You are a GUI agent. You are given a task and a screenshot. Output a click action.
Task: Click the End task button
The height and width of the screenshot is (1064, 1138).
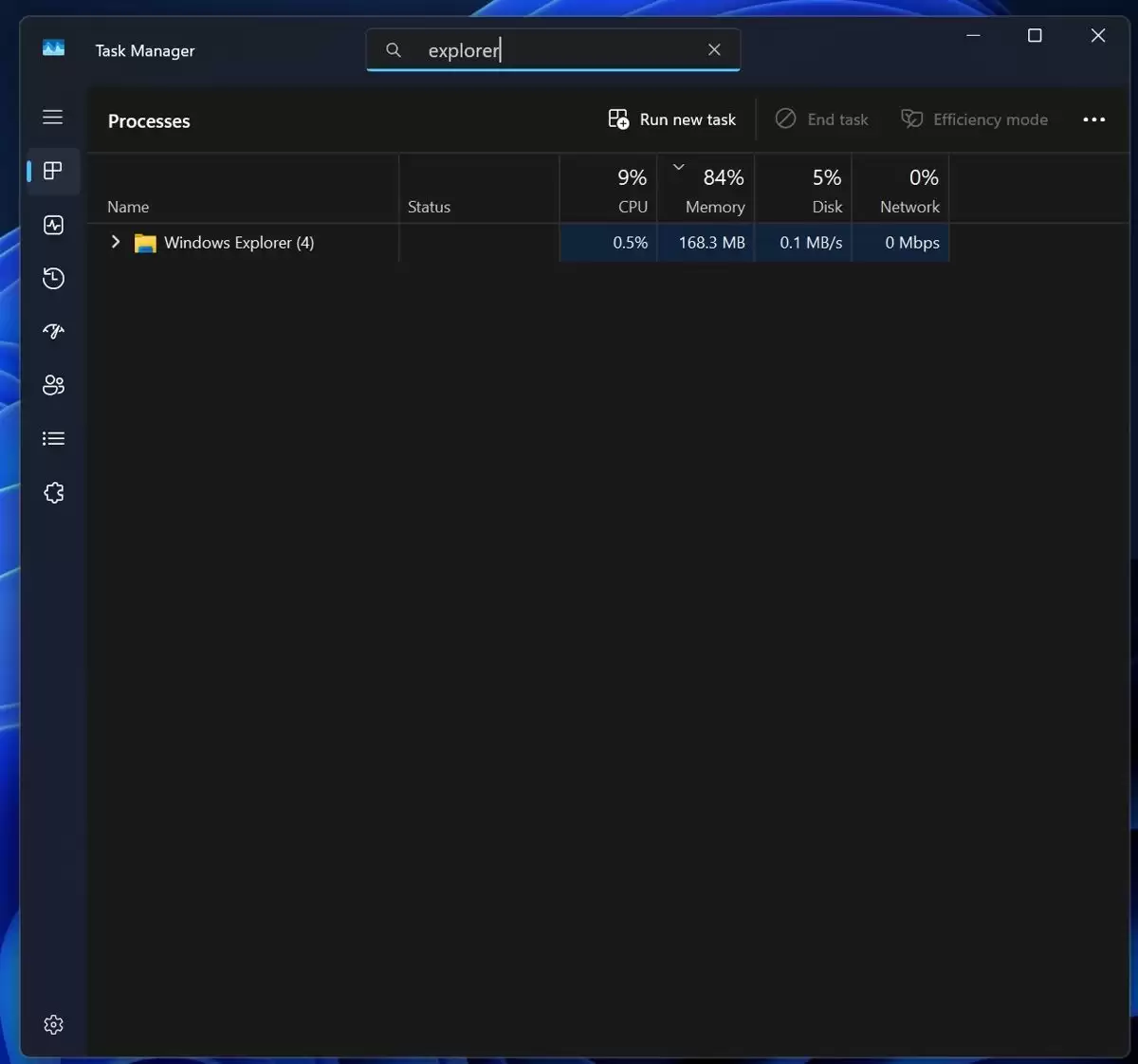pos(822,119)
